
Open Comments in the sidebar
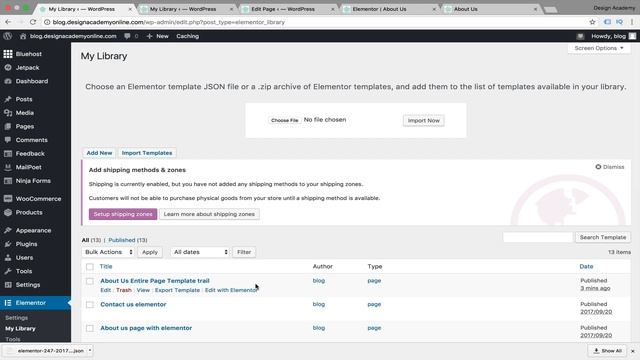tap(31, 140)
